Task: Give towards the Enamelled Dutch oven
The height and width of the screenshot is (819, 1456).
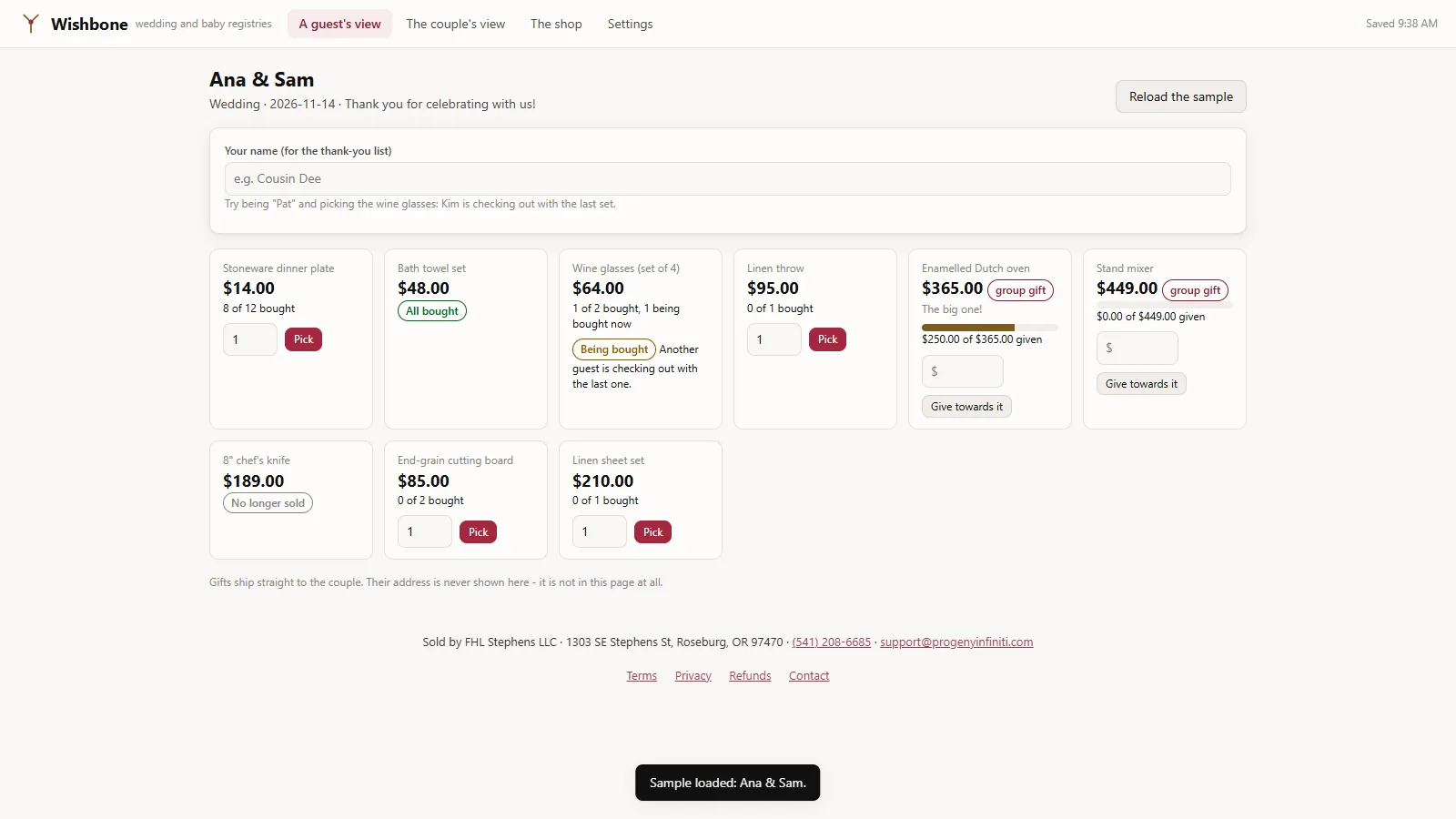Action: pyautogui.click(x=966, y=407)
